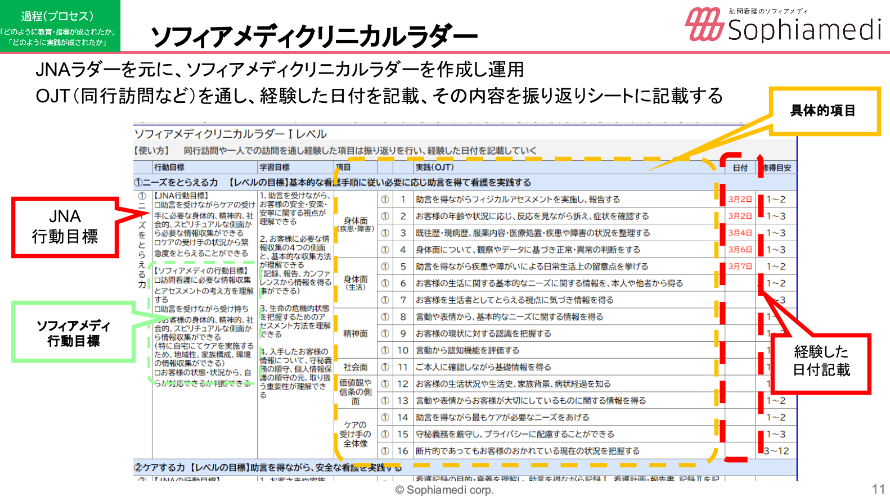Image resolution: width=890 pixels, height=503 pixels.
Task: Click learning goal 3. 生命の危機的状態を把握
Action: 295,321
